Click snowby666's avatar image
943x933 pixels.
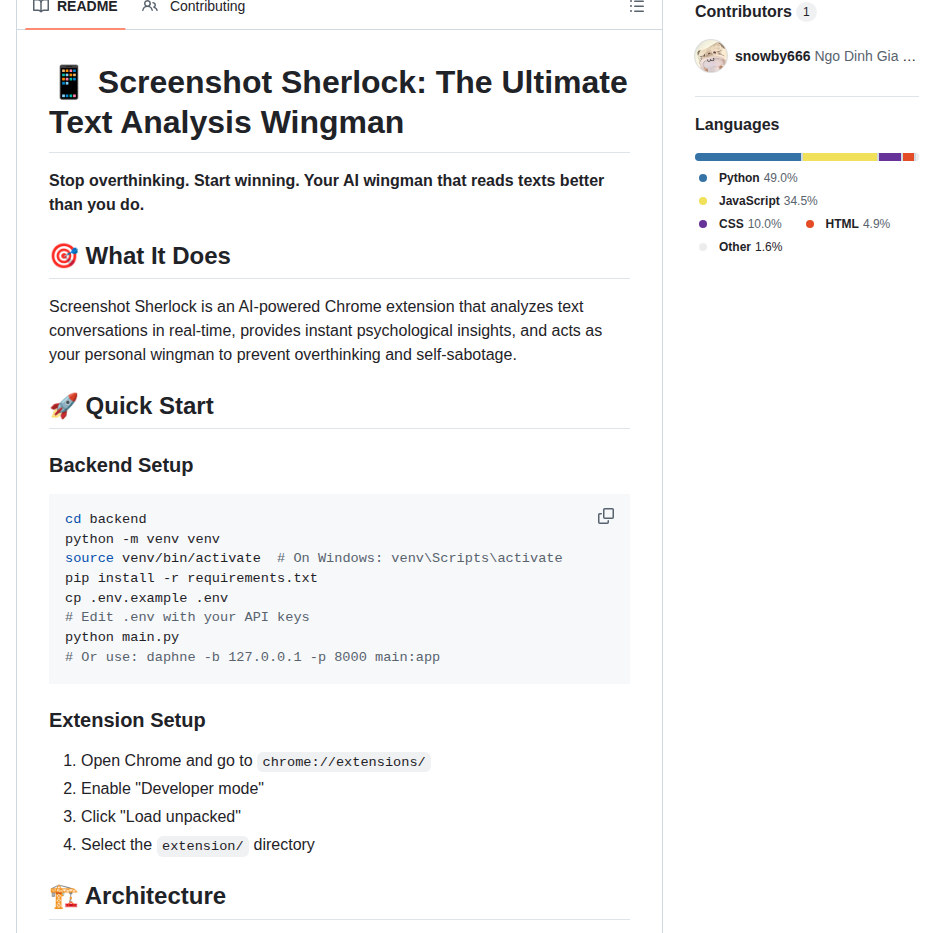[x=711, y=56]
